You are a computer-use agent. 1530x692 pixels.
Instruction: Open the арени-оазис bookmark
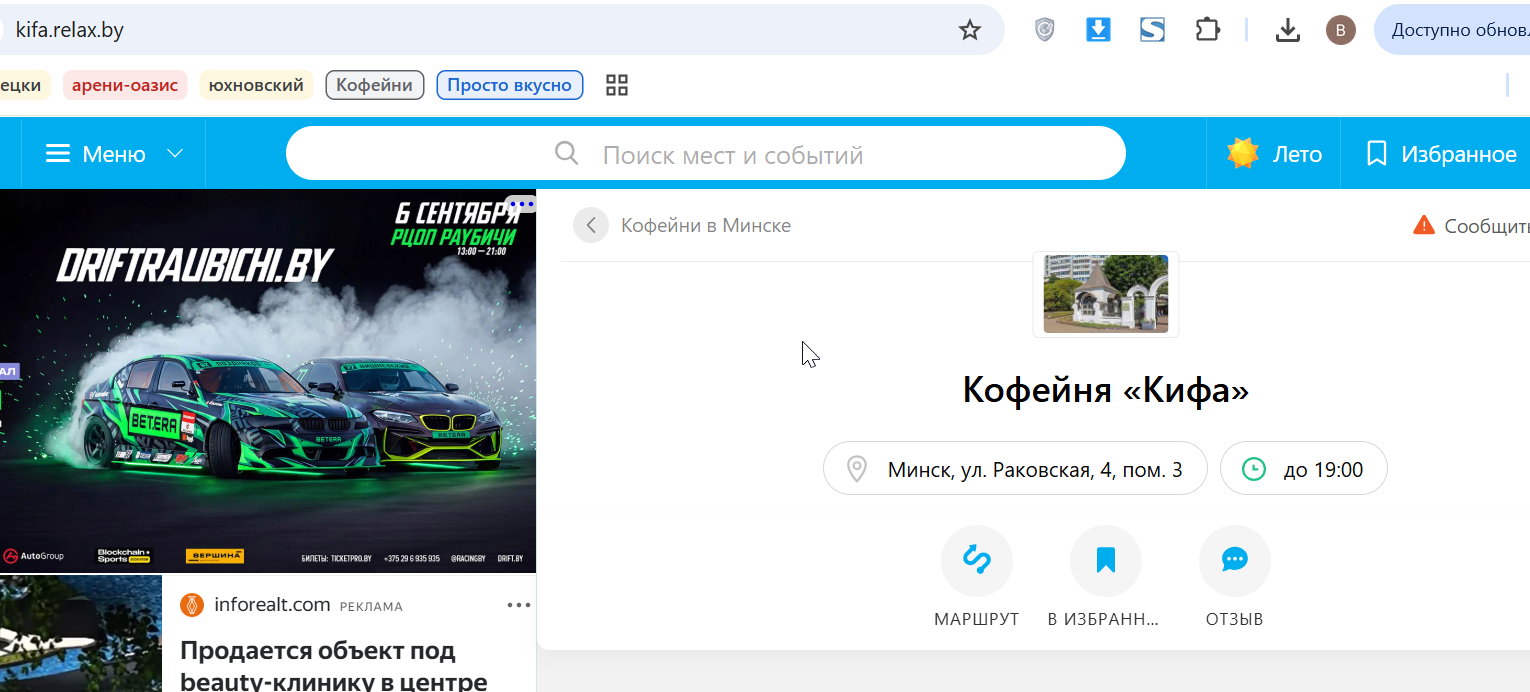(x=125, y=85)
